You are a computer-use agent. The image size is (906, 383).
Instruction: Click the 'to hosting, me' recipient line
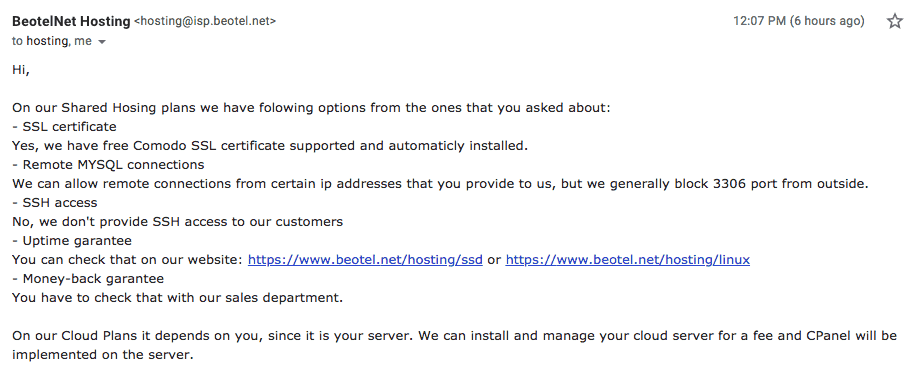click(51, 42)
